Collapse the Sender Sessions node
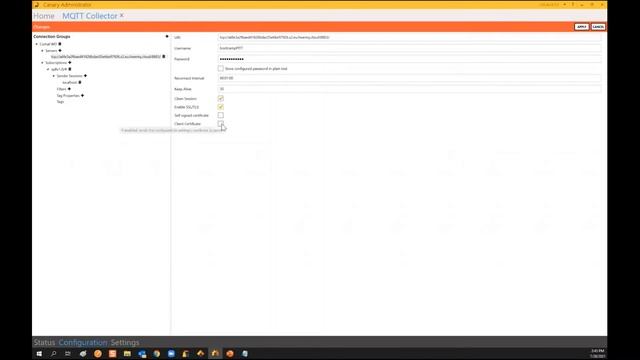Viewport: 640px width, 360px height. click(x=53, y=76)
